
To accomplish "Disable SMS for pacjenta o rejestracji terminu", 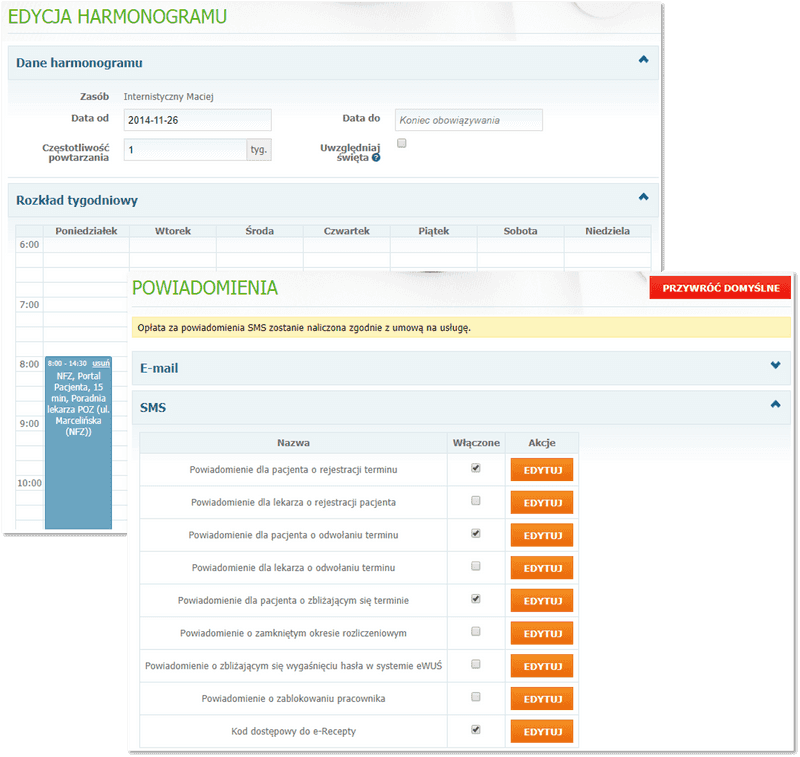I will 476,468.
